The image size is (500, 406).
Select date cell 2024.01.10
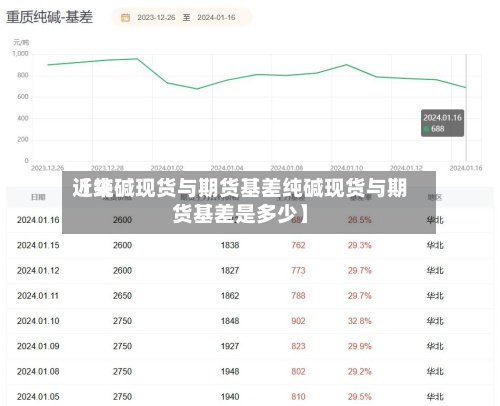(x=38, y=321)
